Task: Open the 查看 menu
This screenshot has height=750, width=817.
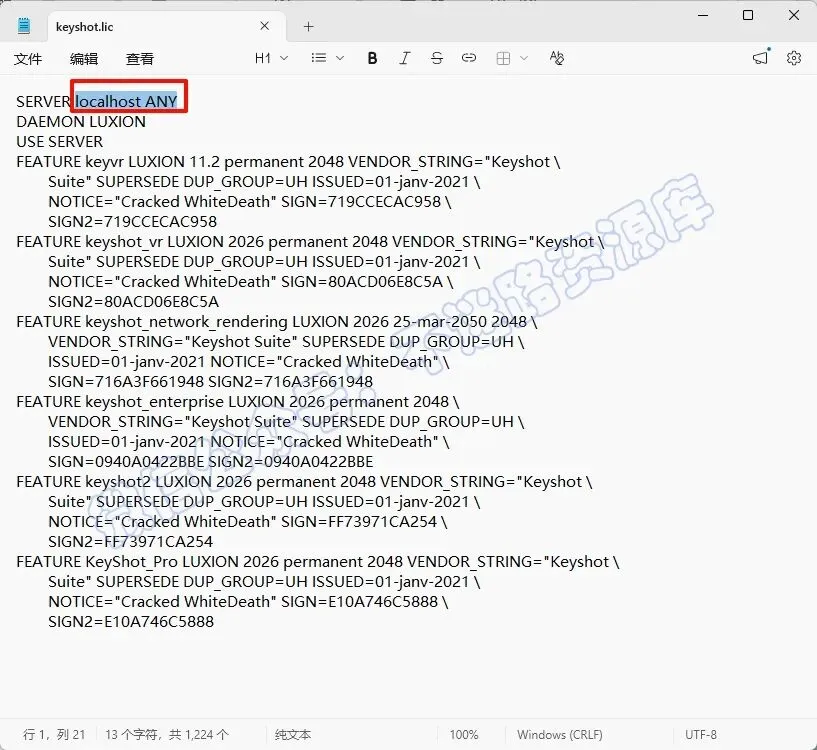Action: (x=140, y=58)
